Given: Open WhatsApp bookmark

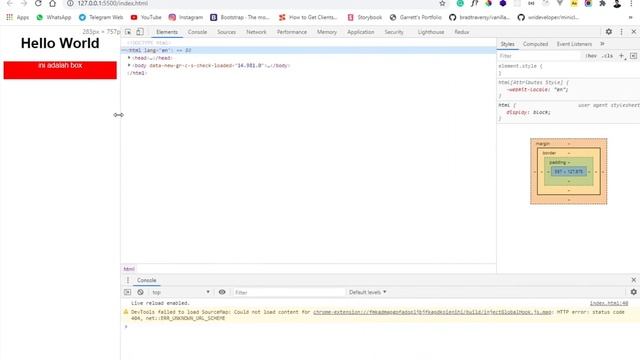Looking at the screenshot, I should [53, 17].
